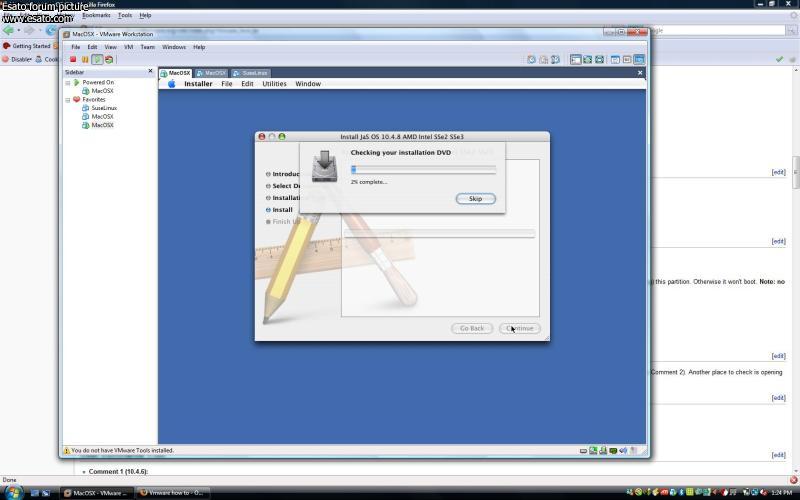Close the active VM tab
800x500 pixels.
click(x=640, y=73)
